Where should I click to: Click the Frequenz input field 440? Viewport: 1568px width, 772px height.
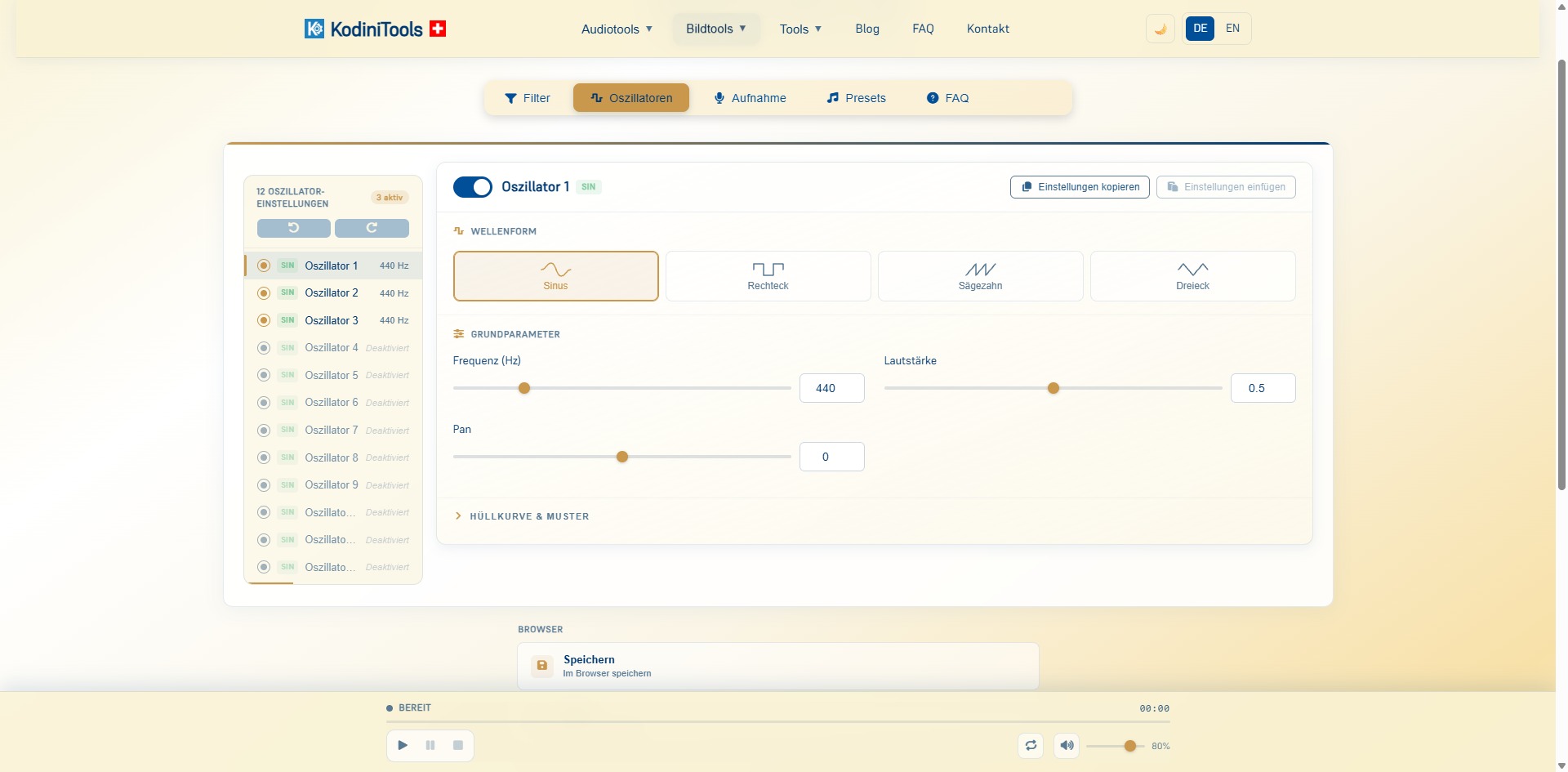pyautogui.click(x=831, y=388)
